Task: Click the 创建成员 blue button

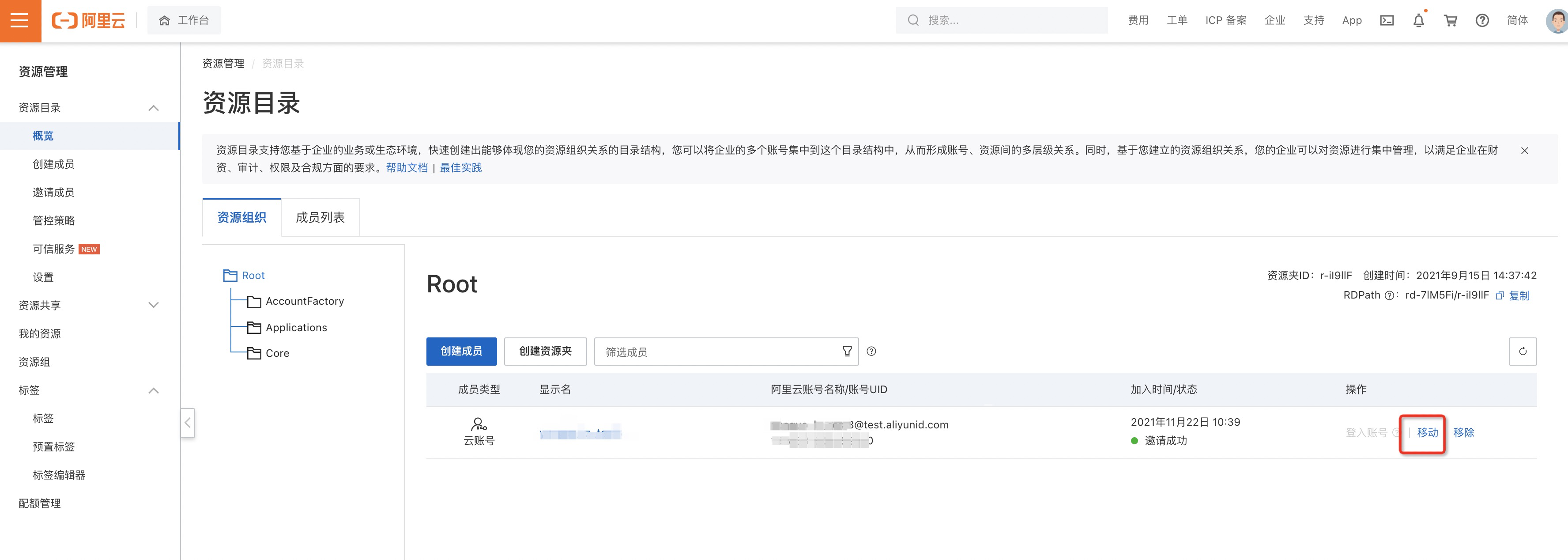Action: pyautogui.click(x=461, y=351)
